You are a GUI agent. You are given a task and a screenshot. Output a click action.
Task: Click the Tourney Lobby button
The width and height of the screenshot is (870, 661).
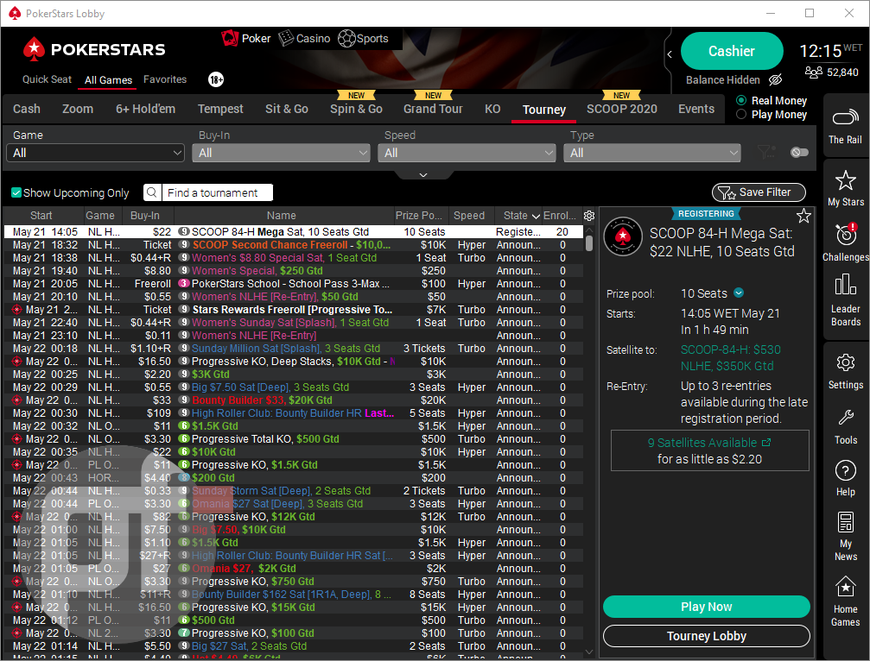point(706,636)
